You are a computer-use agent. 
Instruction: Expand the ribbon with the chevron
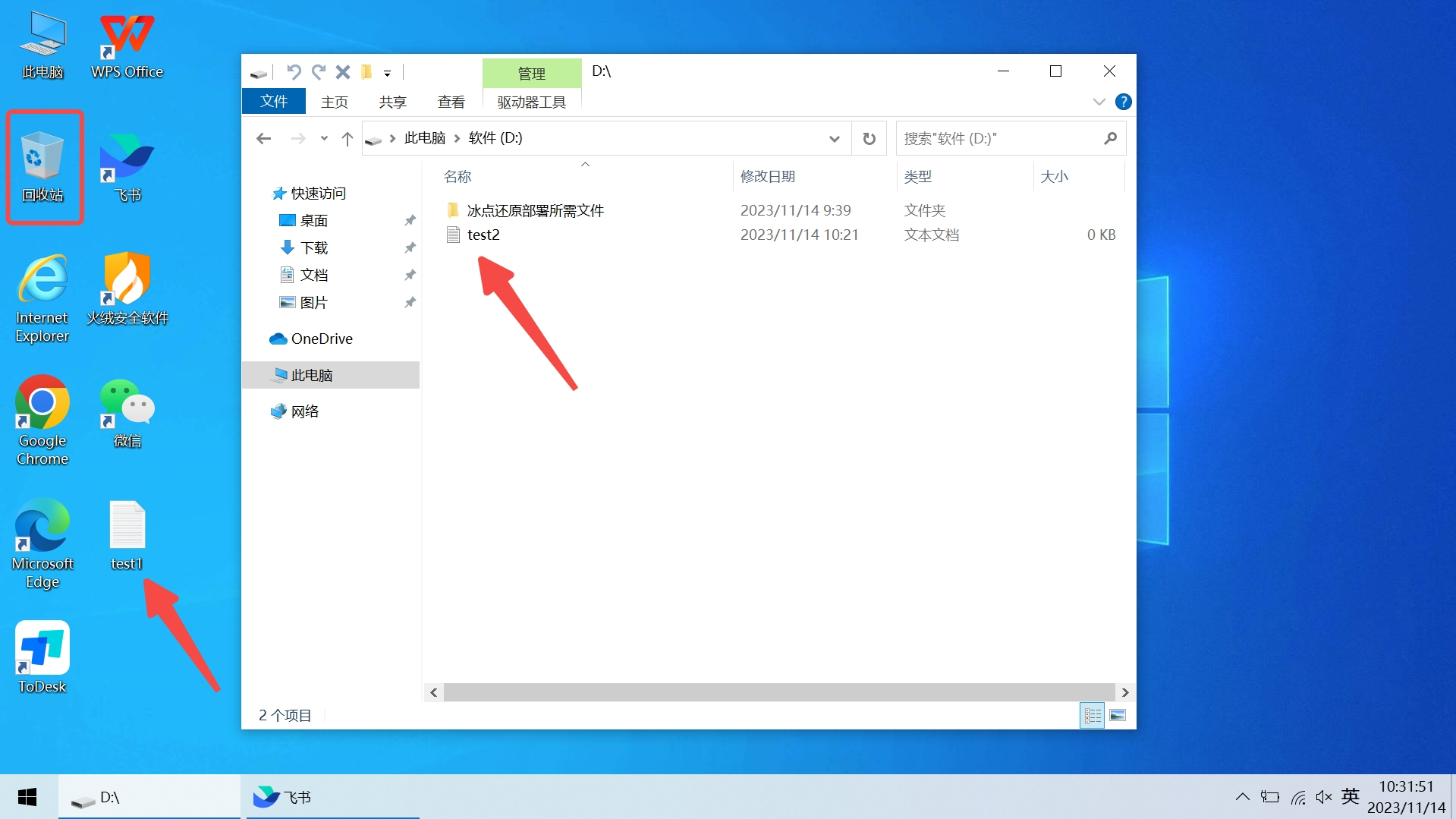tap(1099, 102)
